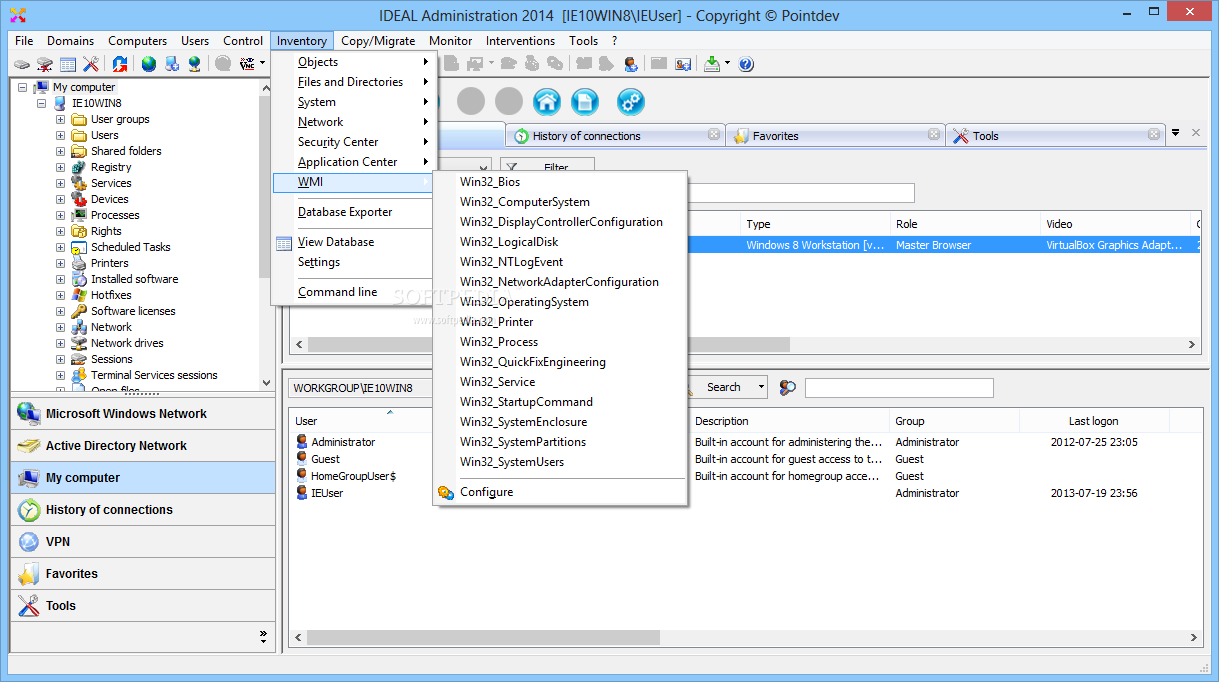Image resolution: width=1219 pixels, height=682 pixels.
Task: Select the IEUser row in user list
Action: [744, 493]
